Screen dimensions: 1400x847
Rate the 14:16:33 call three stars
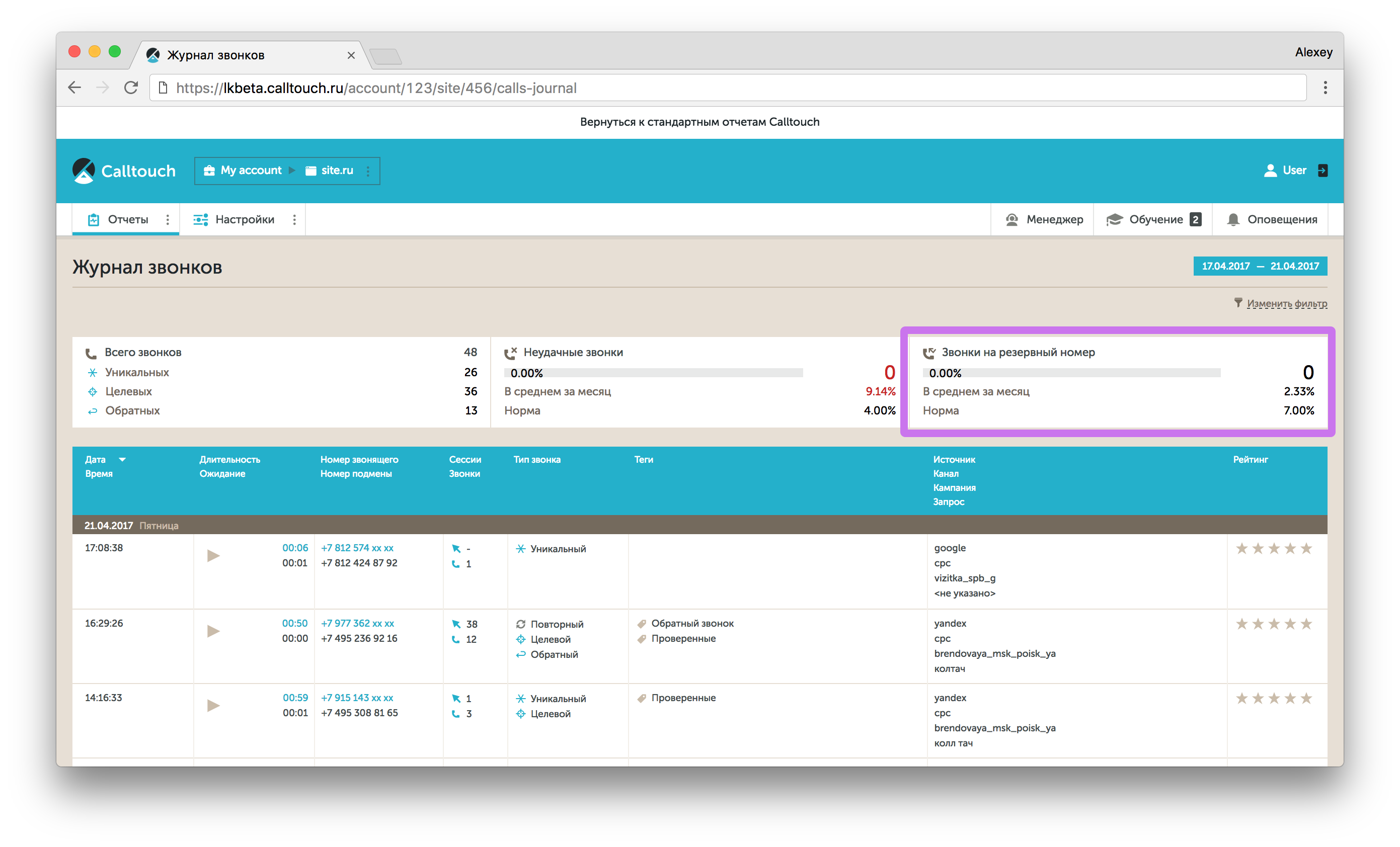(1274, 698)
